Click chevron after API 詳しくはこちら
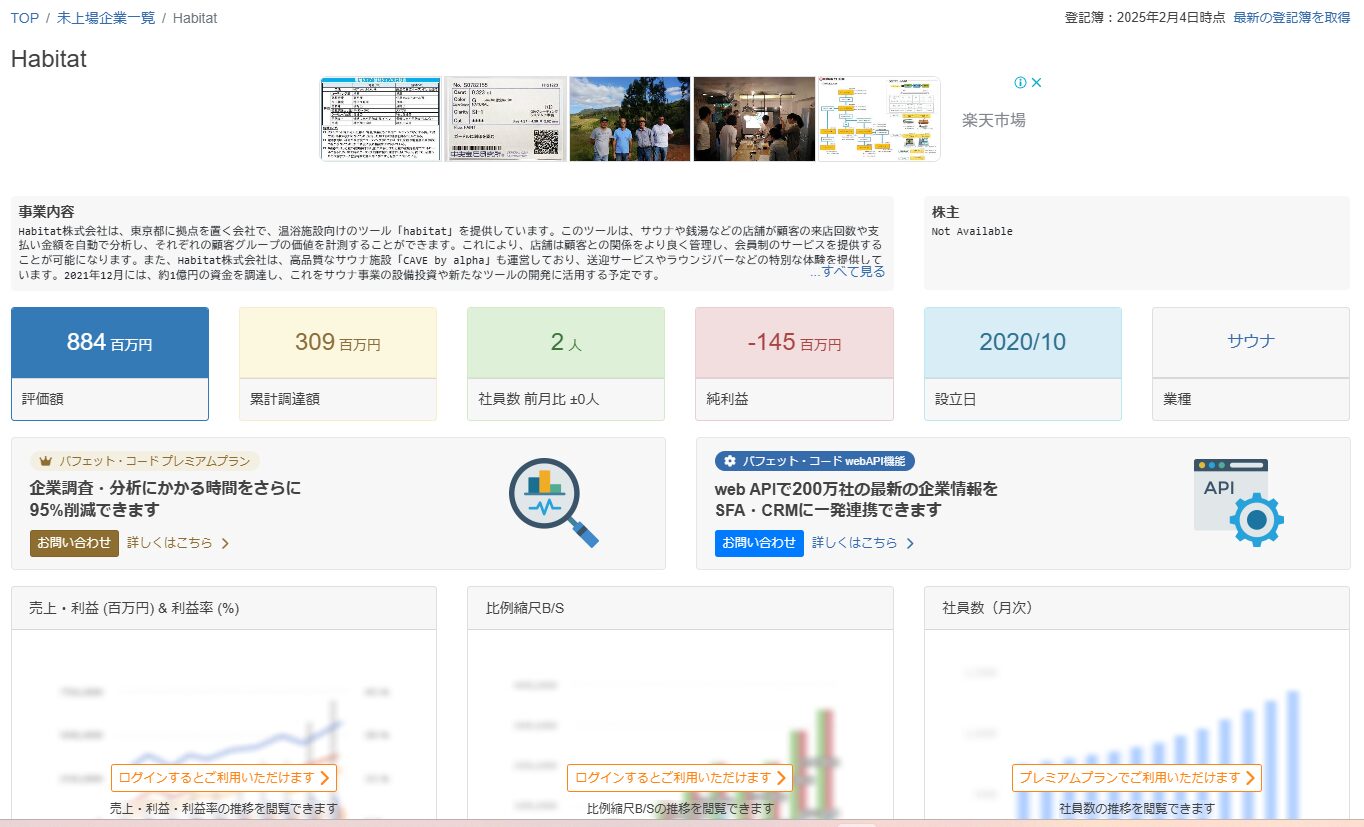 pos(910,544)
